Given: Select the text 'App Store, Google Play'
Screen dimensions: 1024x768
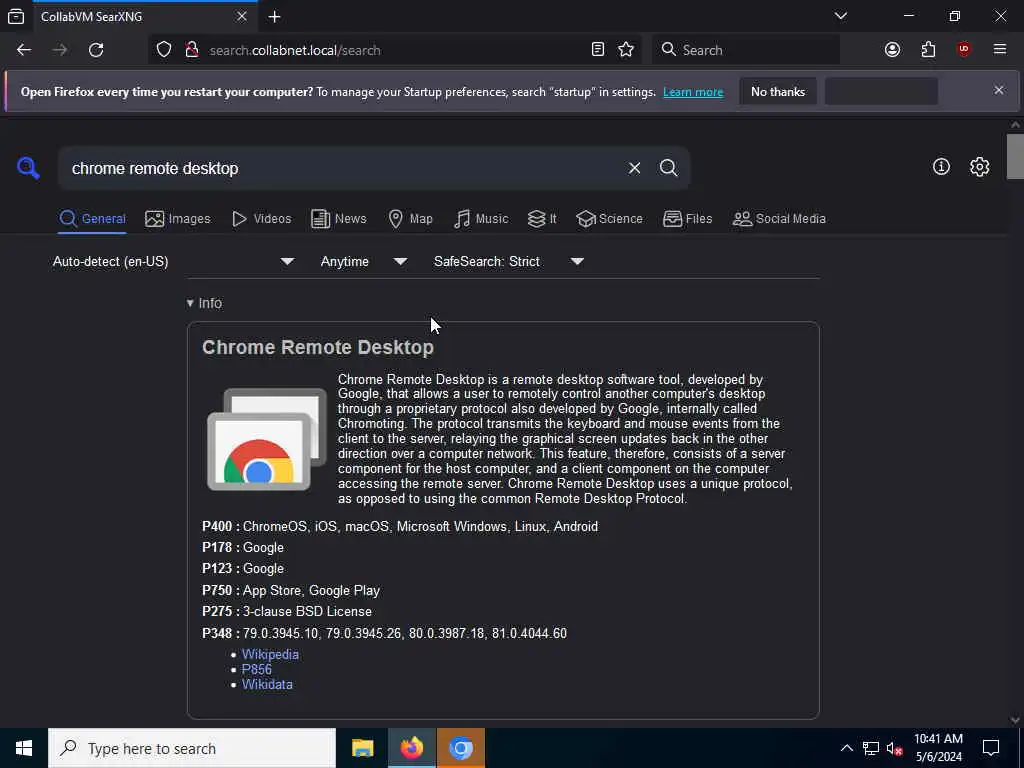Looking at the screenshot, I should [312, 590].
